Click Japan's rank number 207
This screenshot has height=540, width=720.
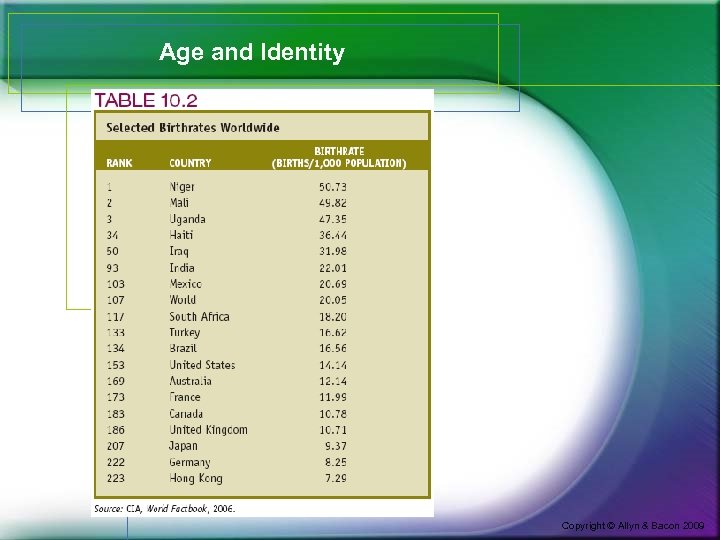pos(116,446)
